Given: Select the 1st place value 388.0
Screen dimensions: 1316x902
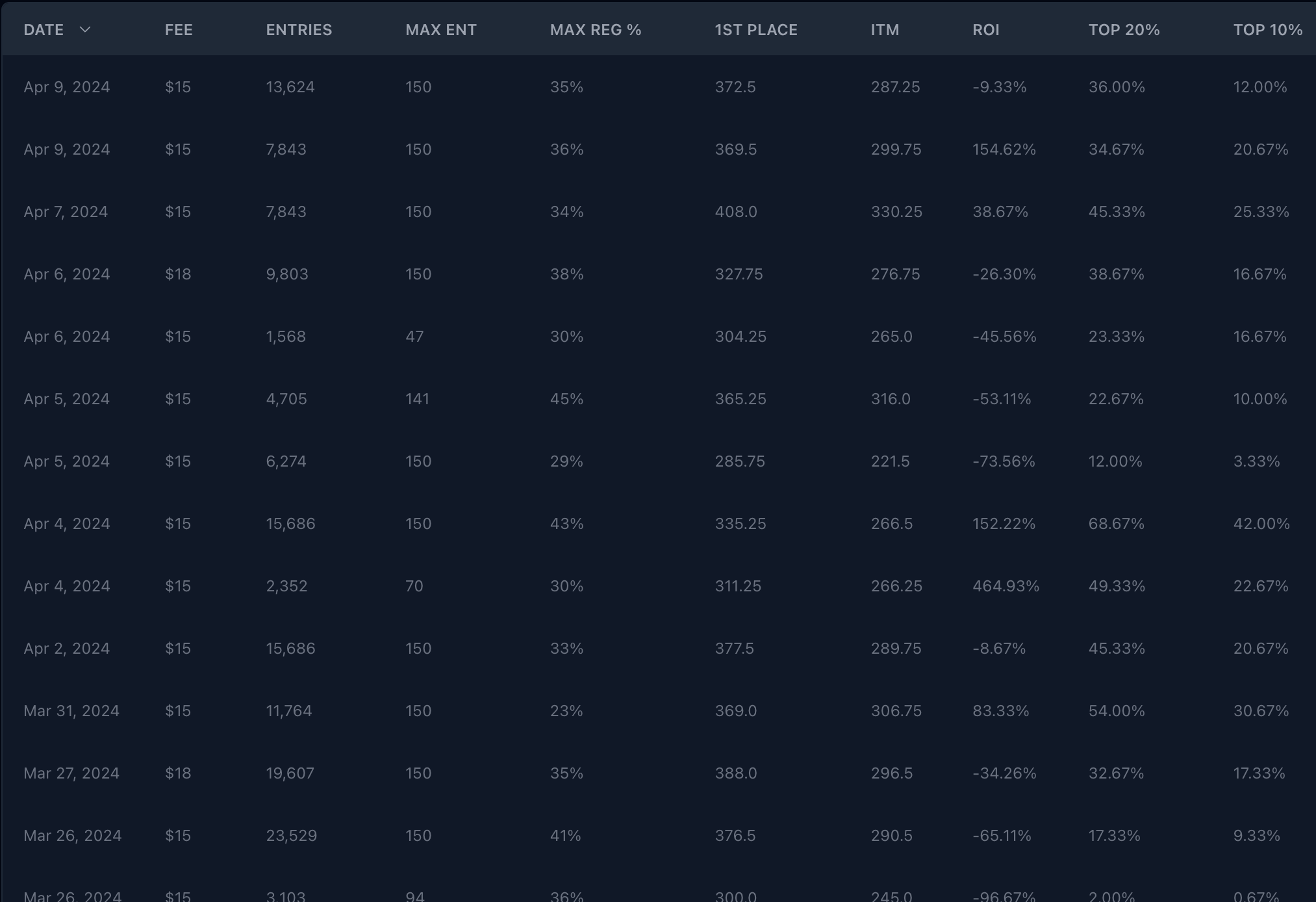Looking at the screenshot, I should click(x=736, y=773).
